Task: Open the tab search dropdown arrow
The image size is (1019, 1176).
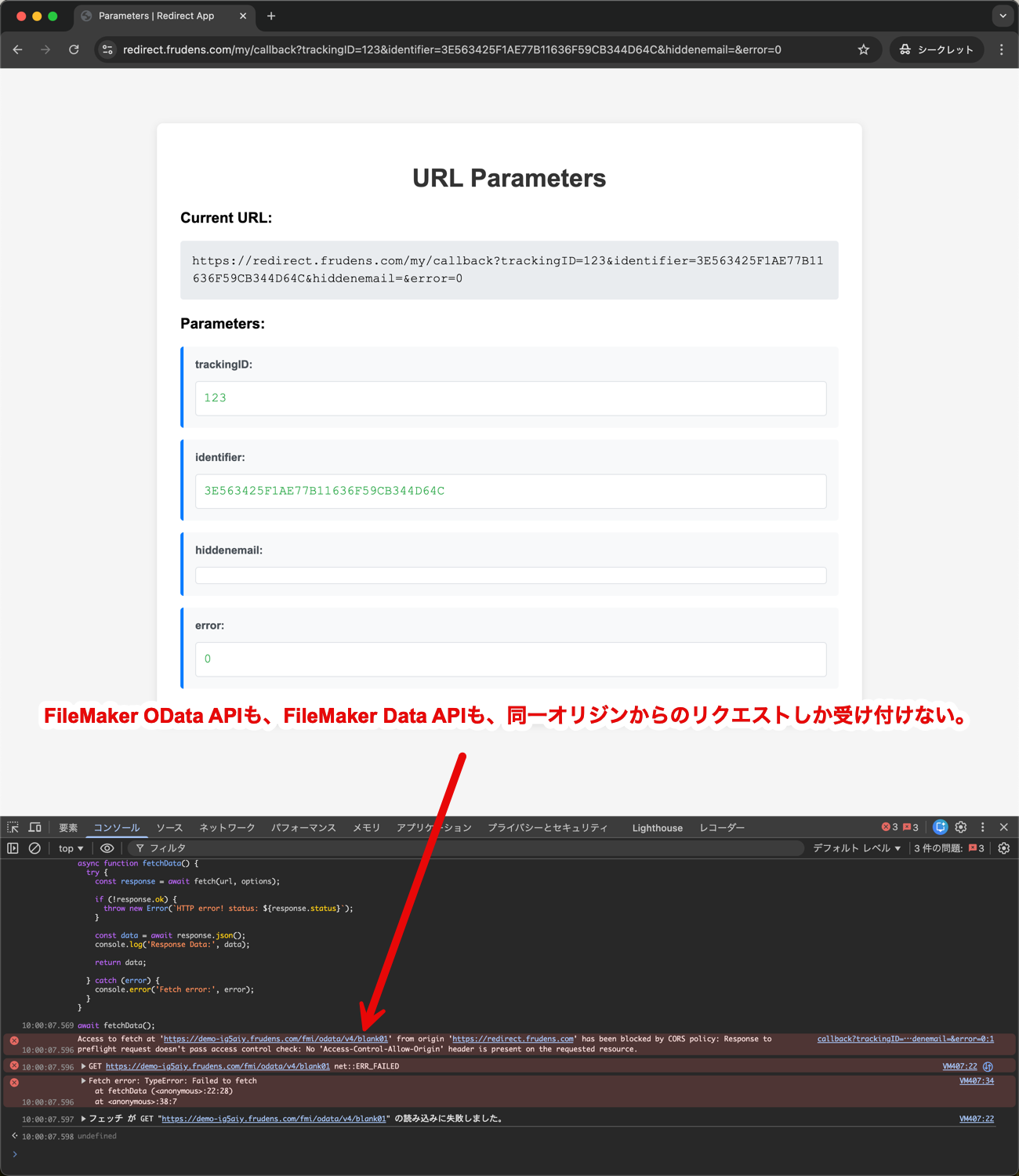Action: 1003,16
